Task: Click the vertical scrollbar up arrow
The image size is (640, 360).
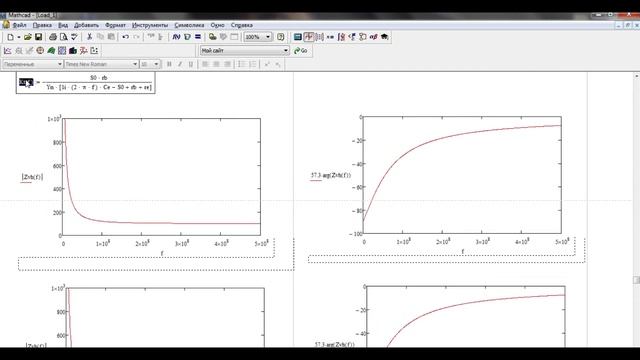Action: pyautogui.click(x=637, y=76)
